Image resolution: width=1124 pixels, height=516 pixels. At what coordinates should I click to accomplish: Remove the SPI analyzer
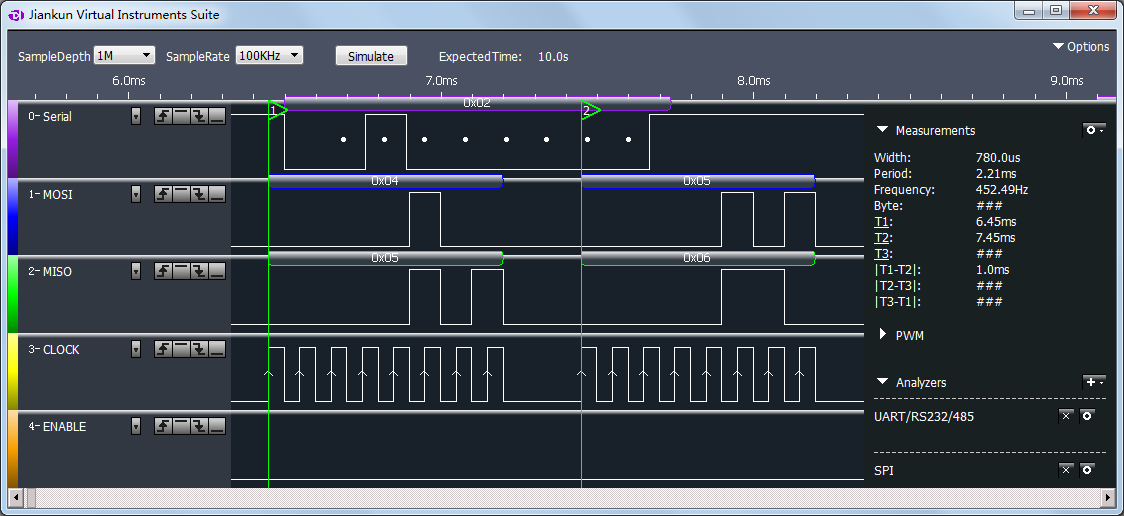tap(1066, 470)
